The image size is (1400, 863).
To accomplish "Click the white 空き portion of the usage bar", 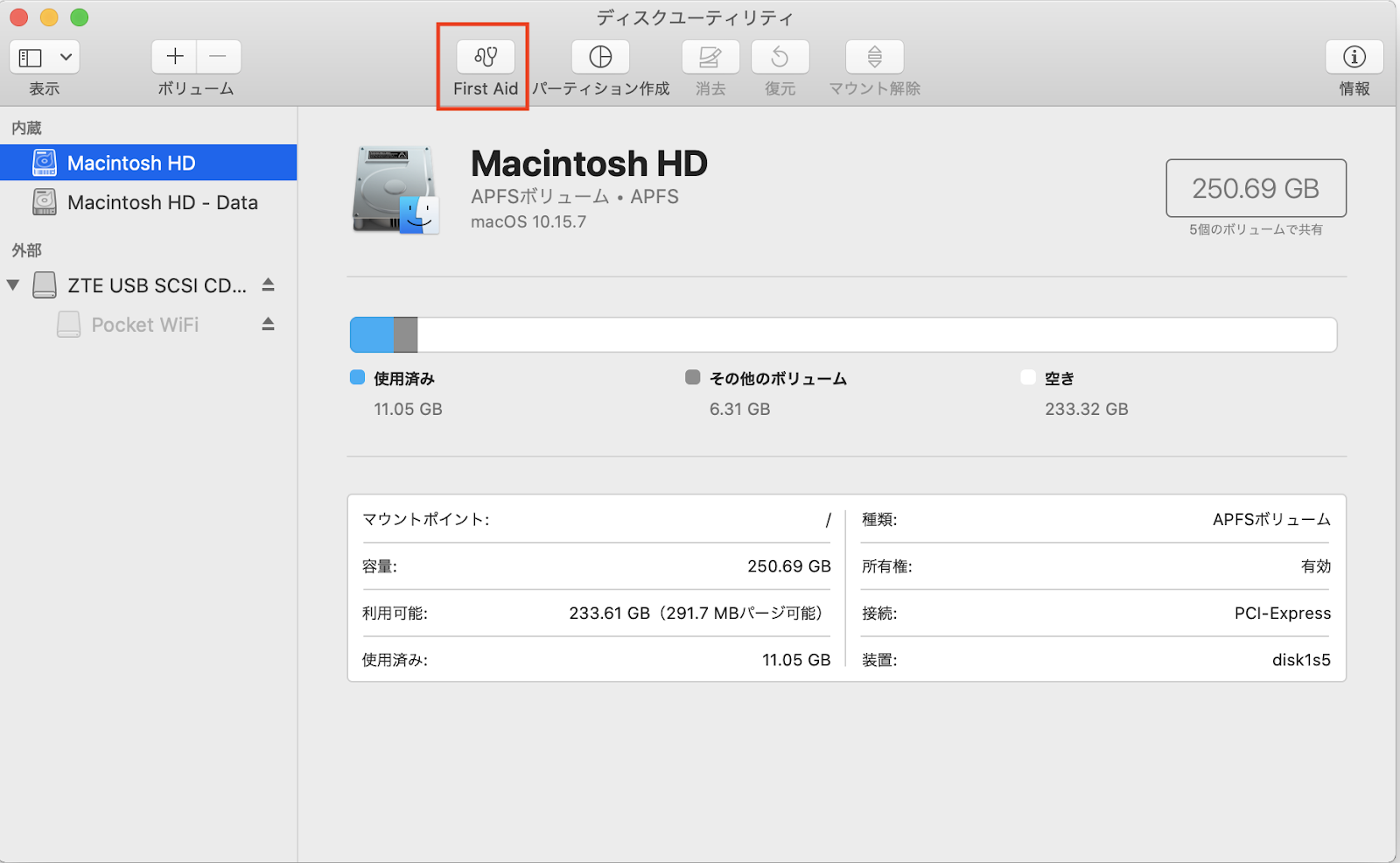I will 877,334.
